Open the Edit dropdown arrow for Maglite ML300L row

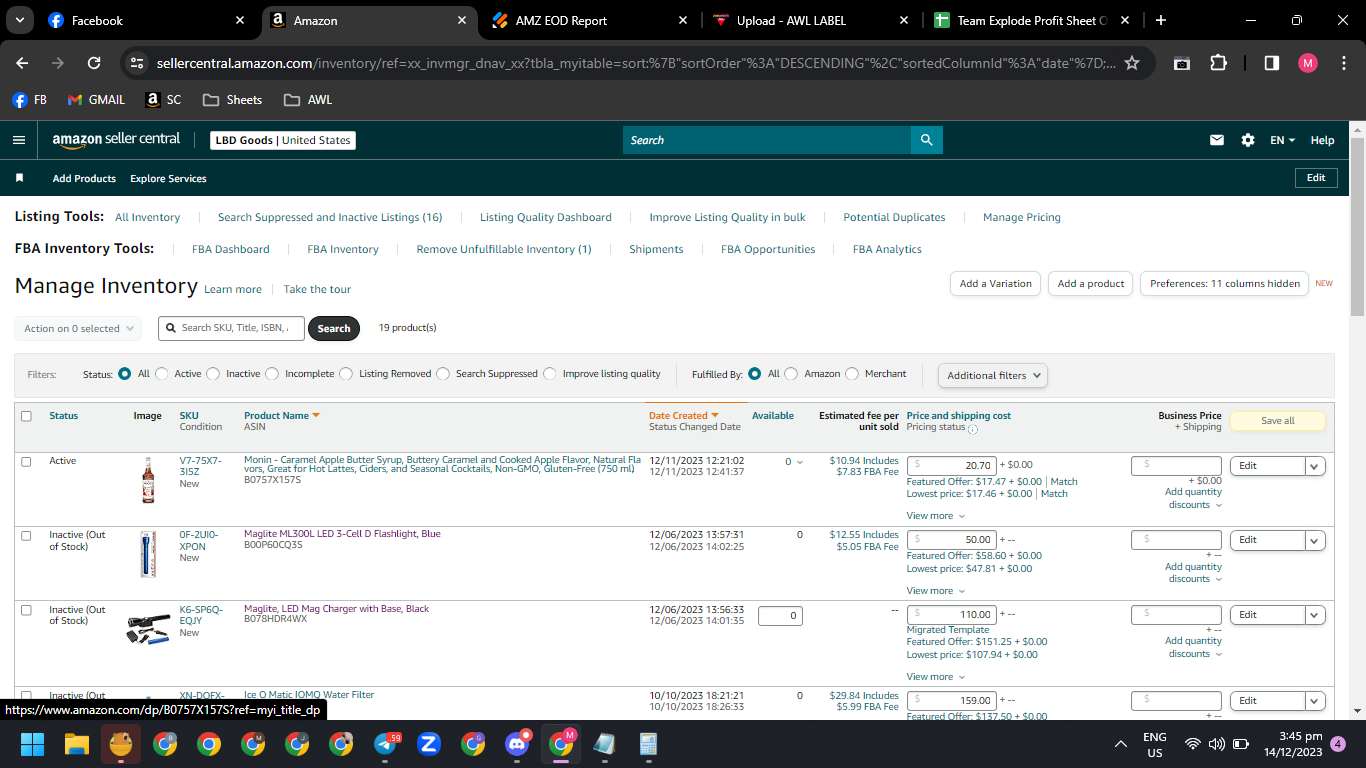[x=1316, y=540]
